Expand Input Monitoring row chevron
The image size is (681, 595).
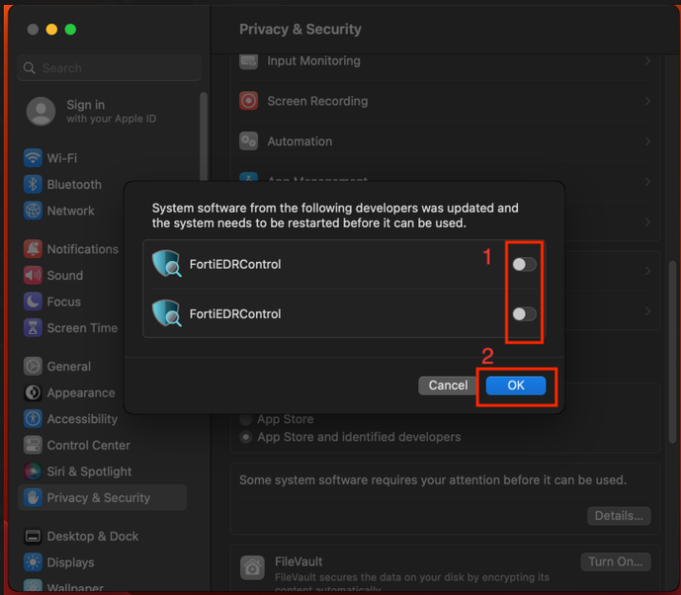point(647,61)
